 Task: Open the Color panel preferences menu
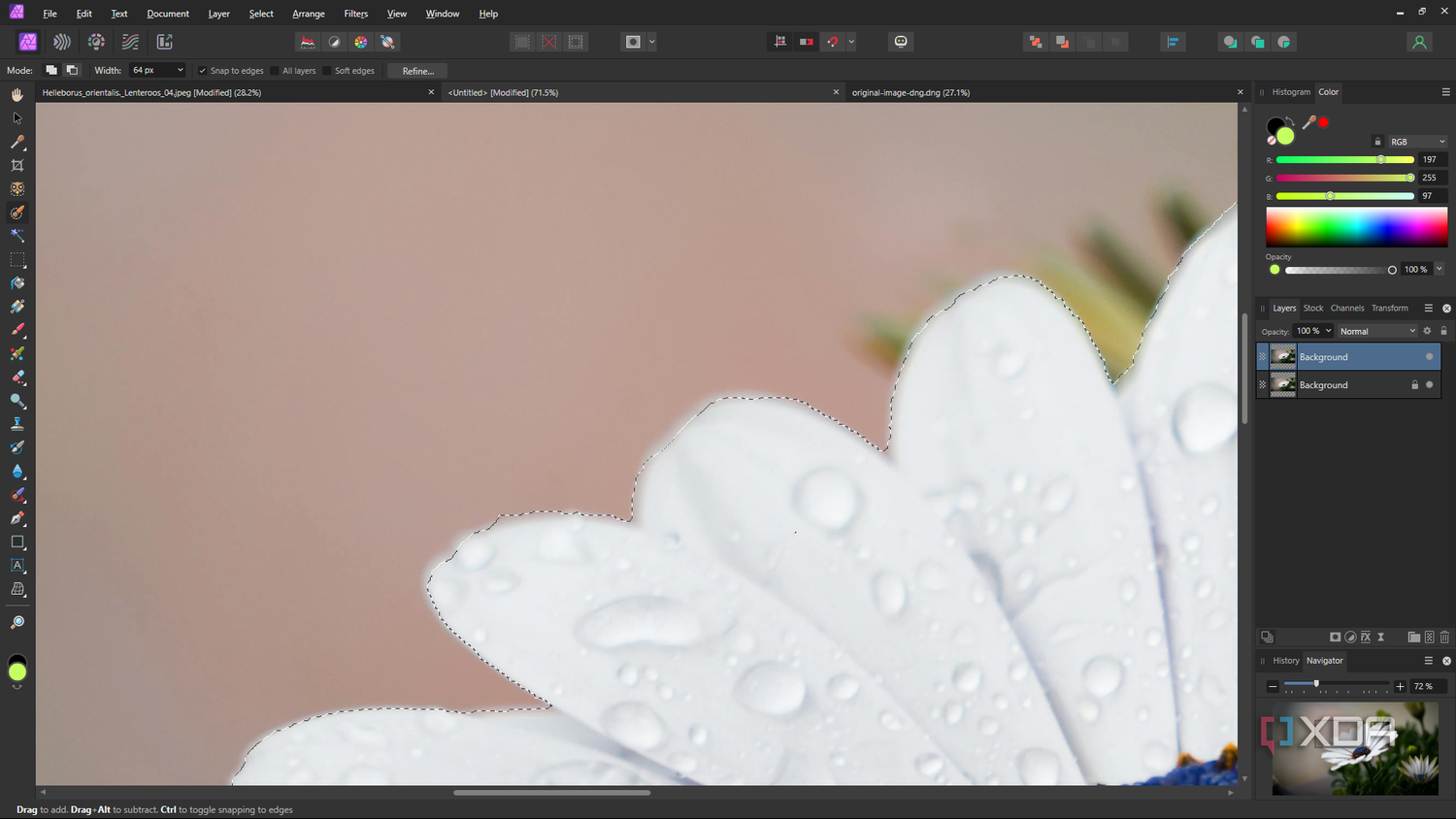tap(1445, 92)
